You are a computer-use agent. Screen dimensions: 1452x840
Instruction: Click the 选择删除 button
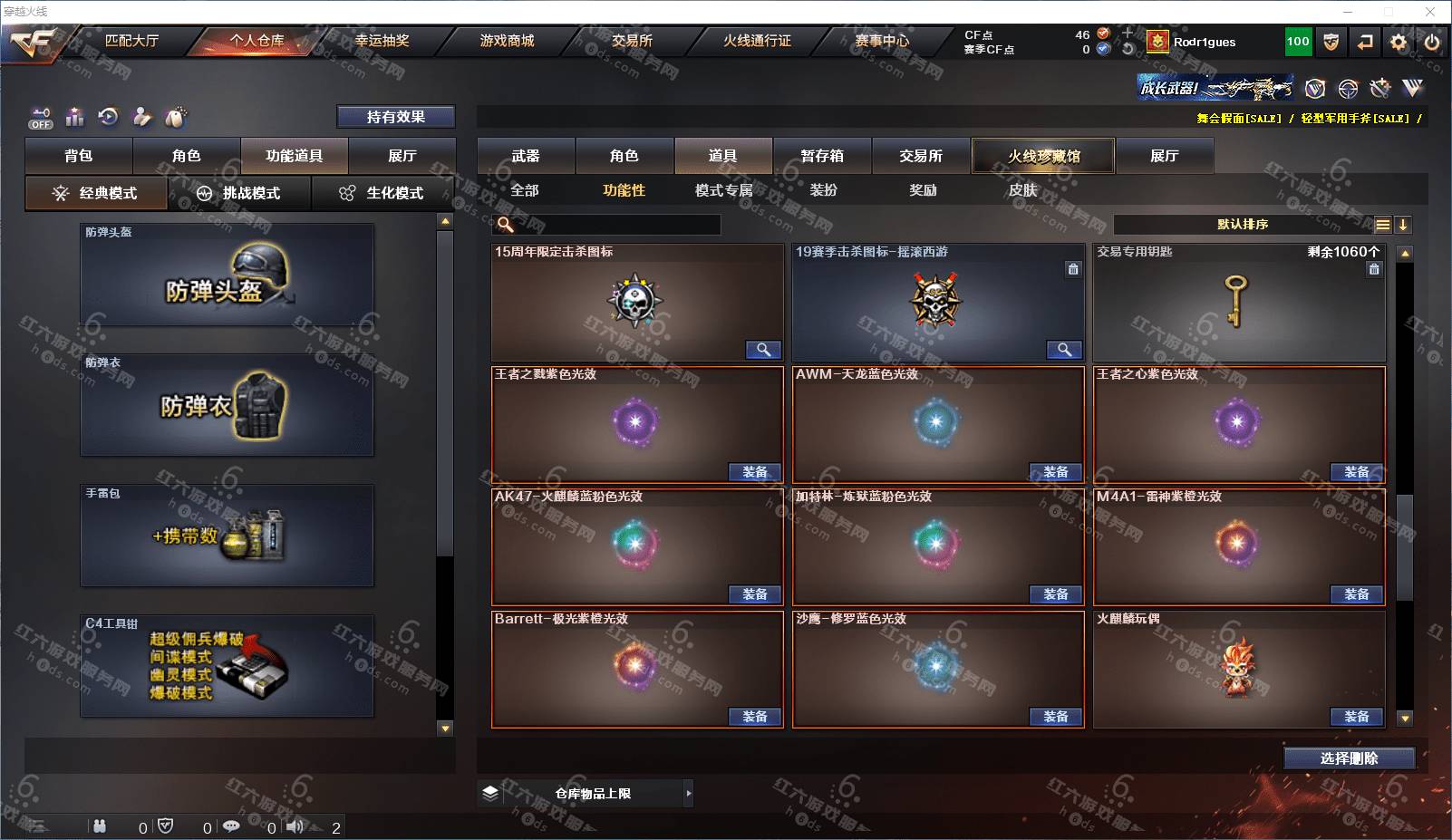click(x=1349, y=758)
